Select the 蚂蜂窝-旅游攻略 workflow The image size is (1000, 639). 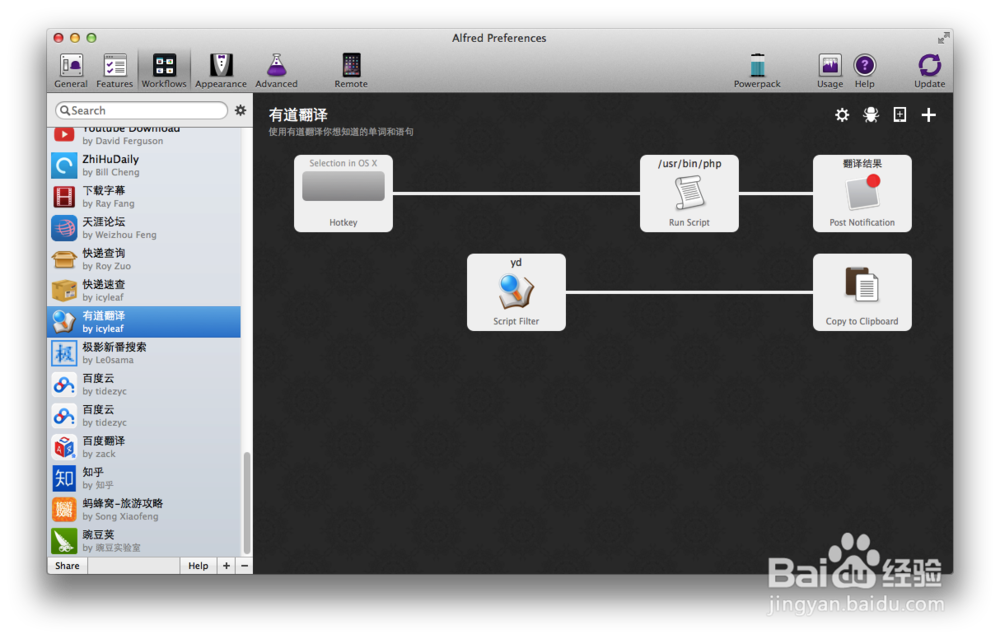tap(145, 509)
